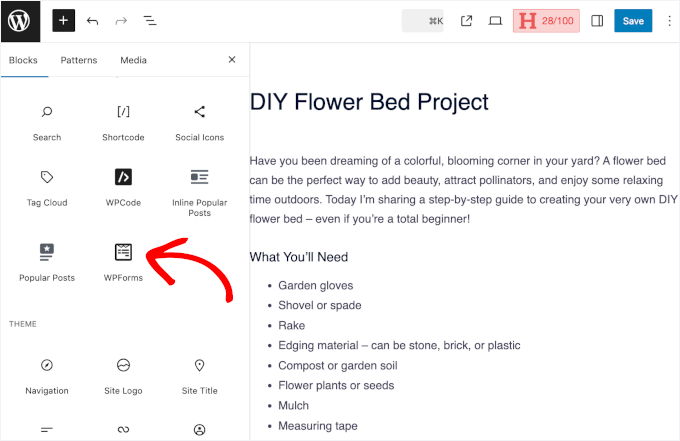Open the document overview list
The image size is (680, 441).
pyautogui.click(x=149, y=20)
